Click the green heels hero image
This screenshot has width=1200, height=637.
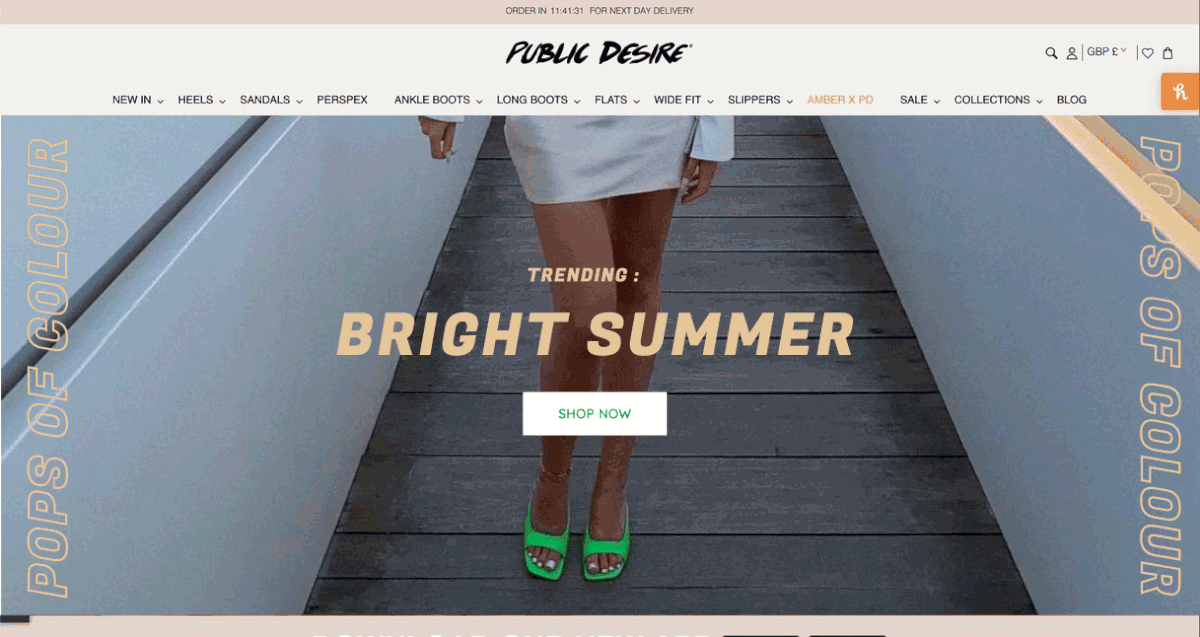tap(600, 365)
